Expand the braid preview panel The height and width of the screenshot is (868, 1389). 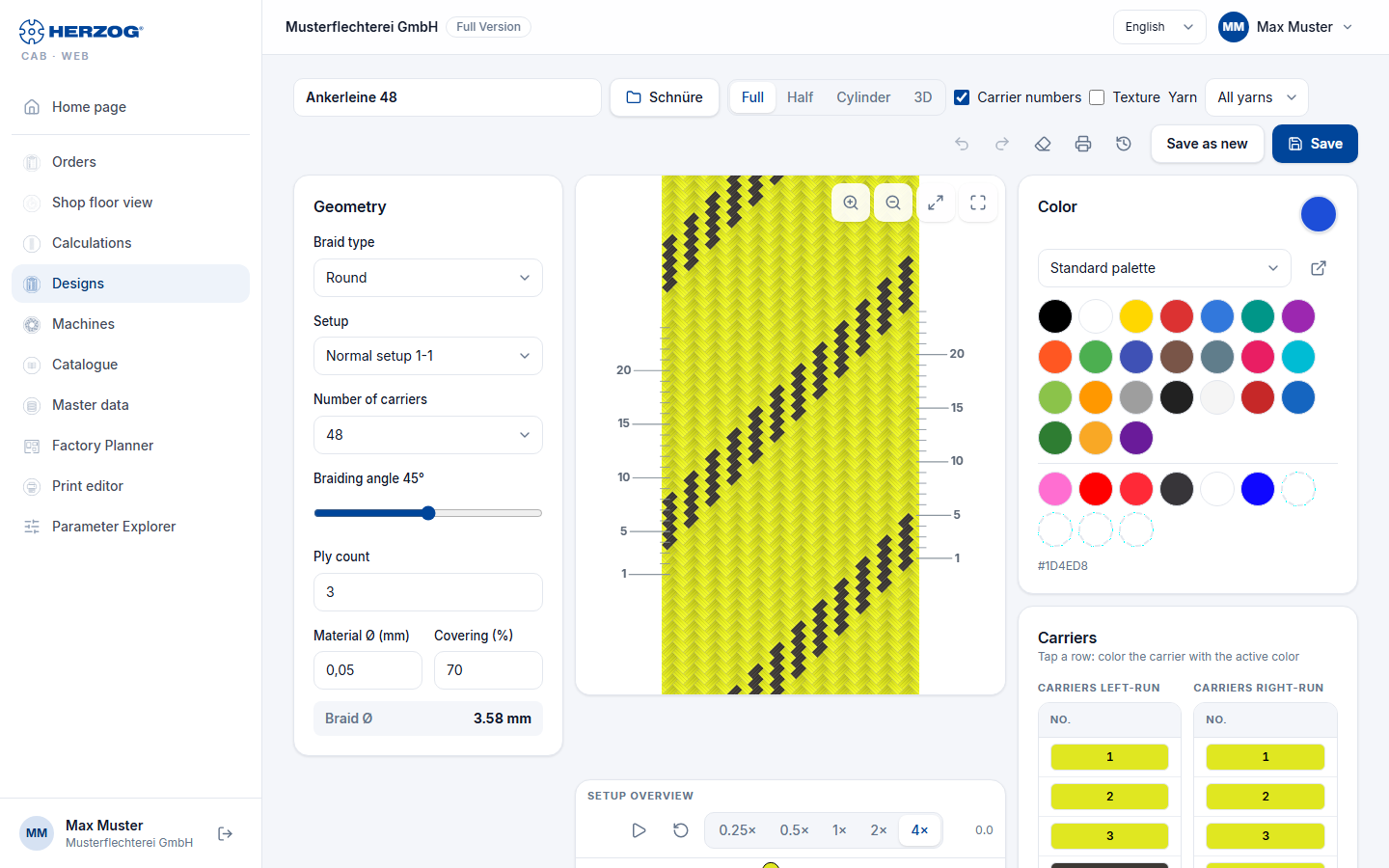coord(936,203)
